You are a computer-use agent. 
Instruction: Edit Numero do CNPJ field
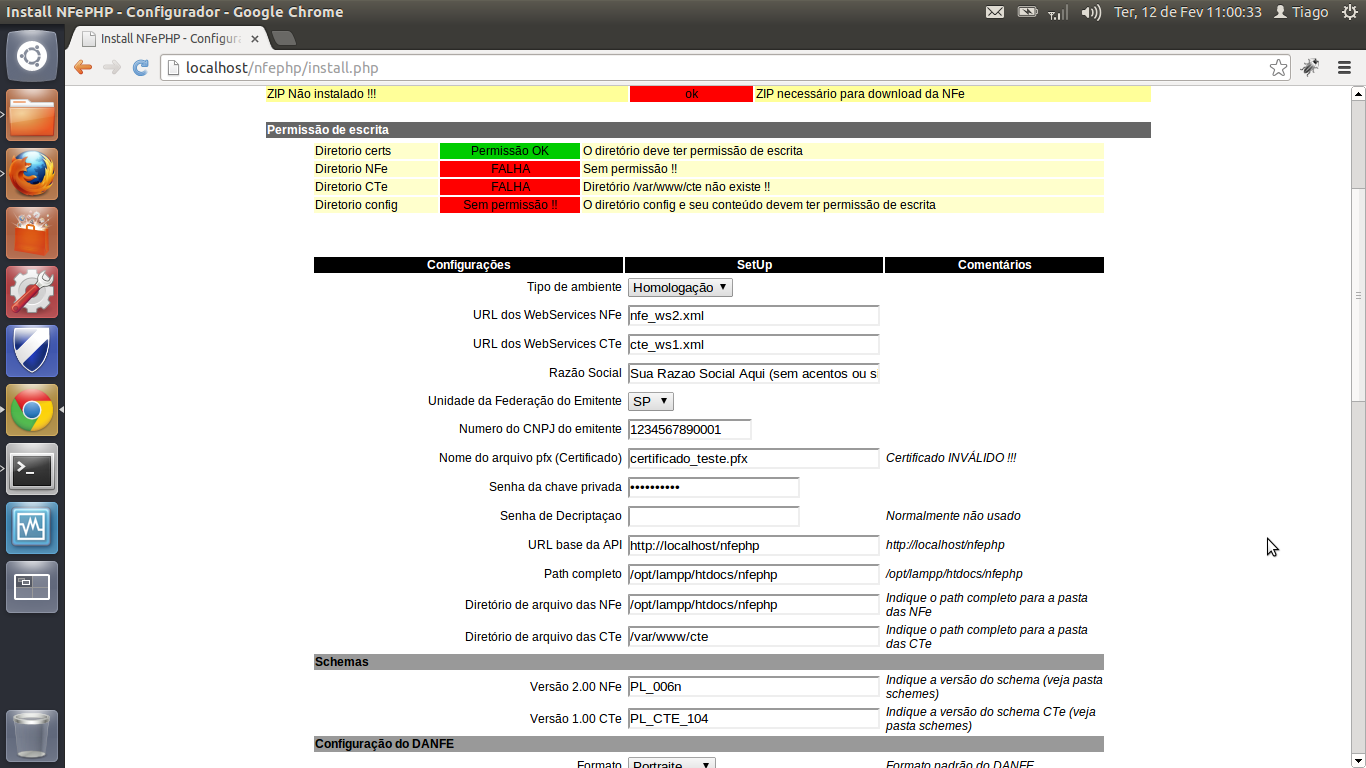(x=689, y=430)
